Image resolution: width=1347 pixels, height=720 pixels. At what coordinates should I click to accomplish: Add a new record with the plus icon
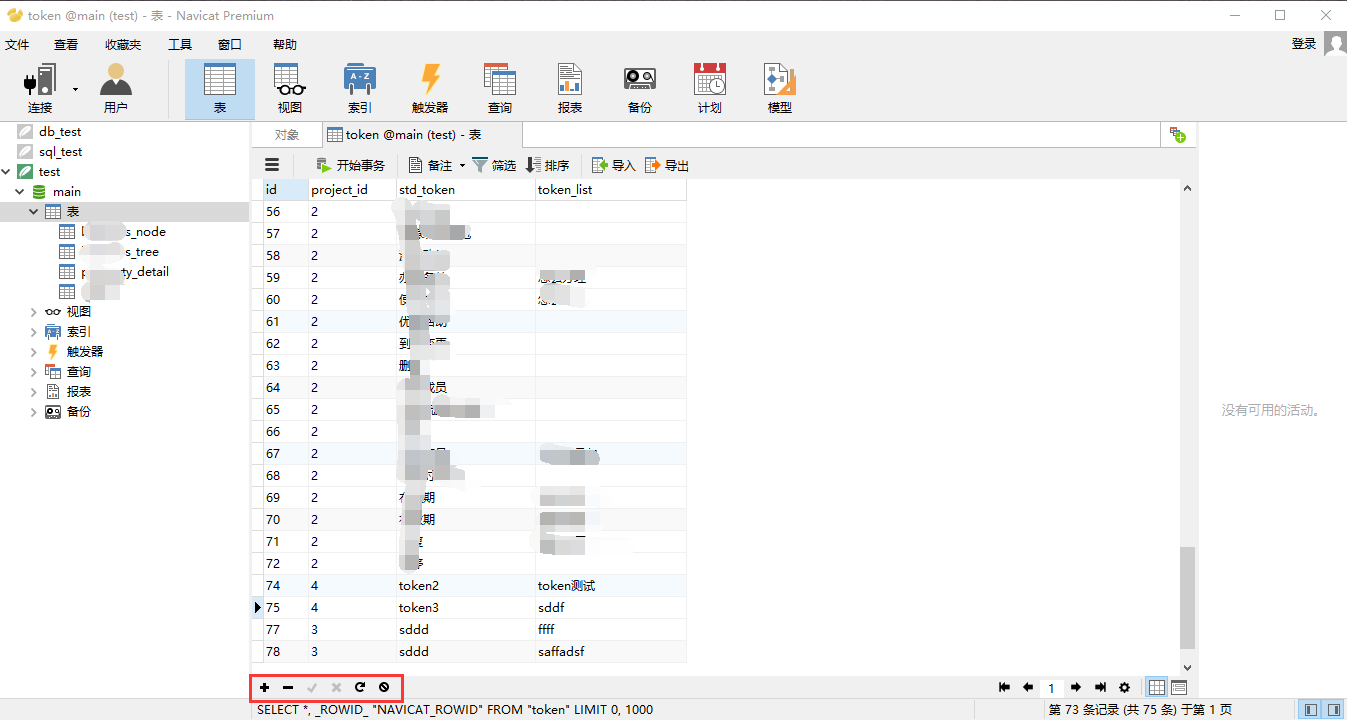[x=264, y=687]
